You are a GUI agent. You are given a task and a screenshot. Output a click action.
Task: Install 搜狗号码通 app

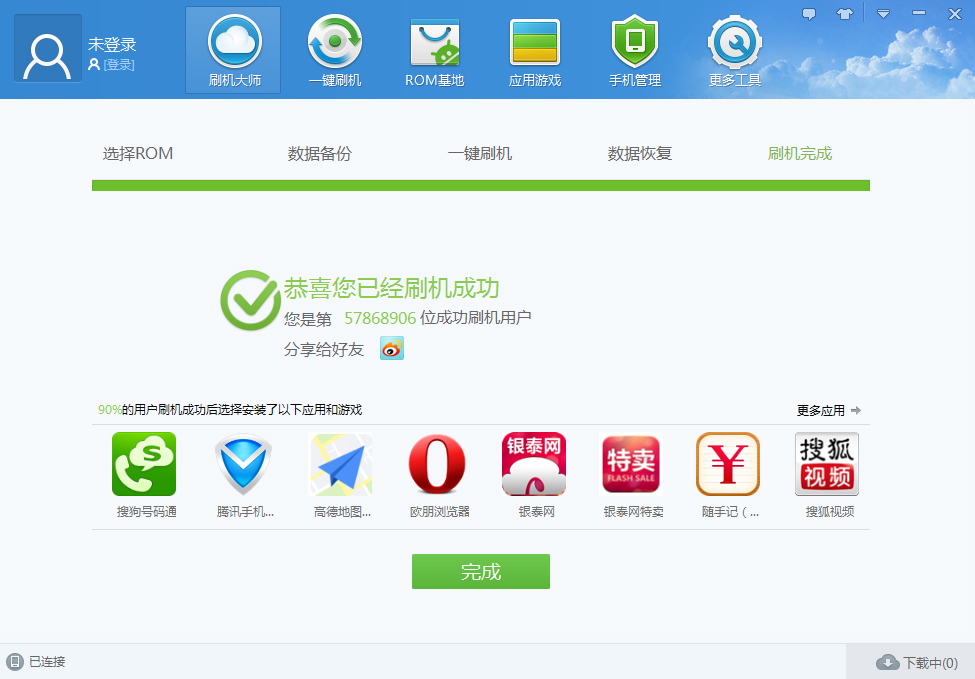click(x=143, y=464)
